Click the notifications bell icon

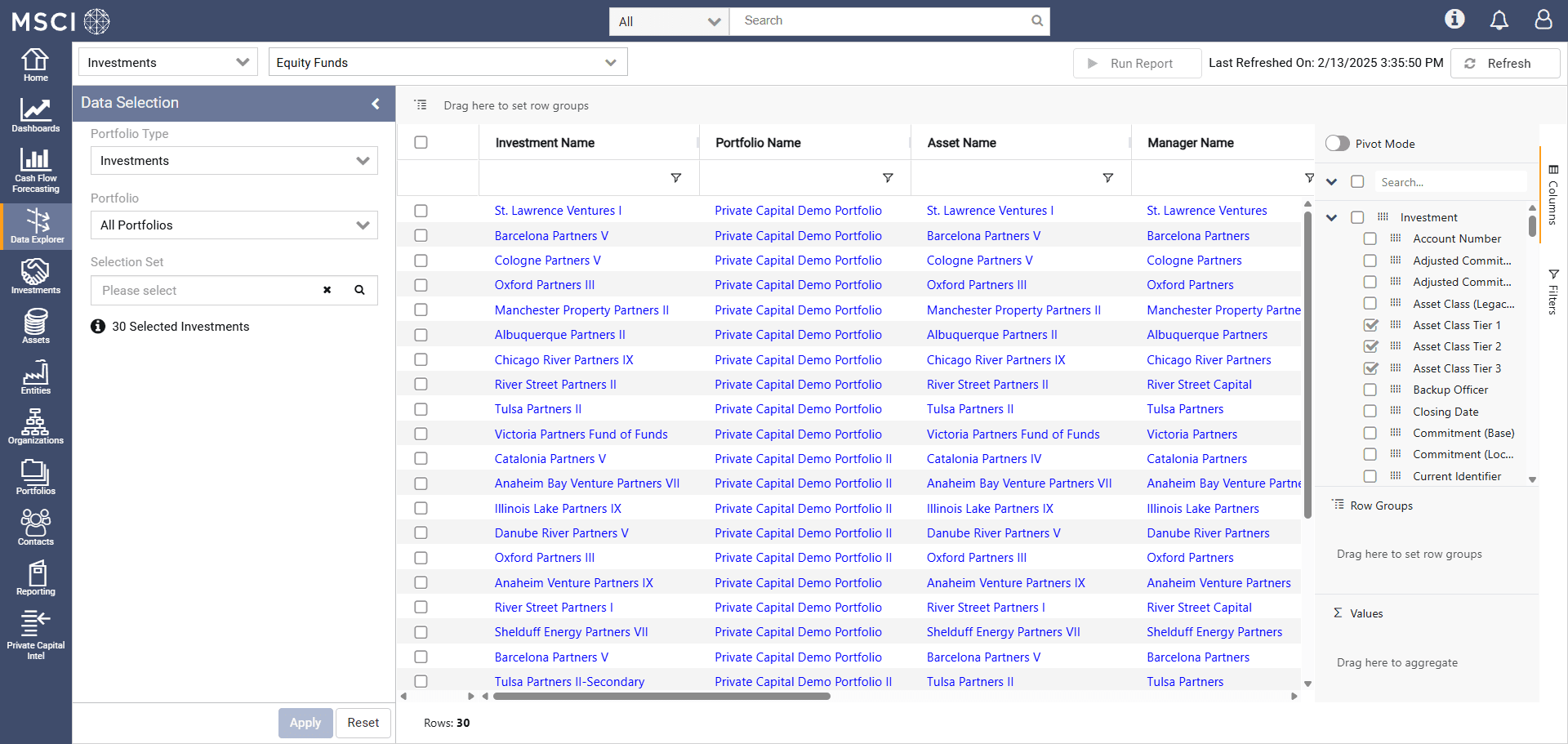[1499, 20]
